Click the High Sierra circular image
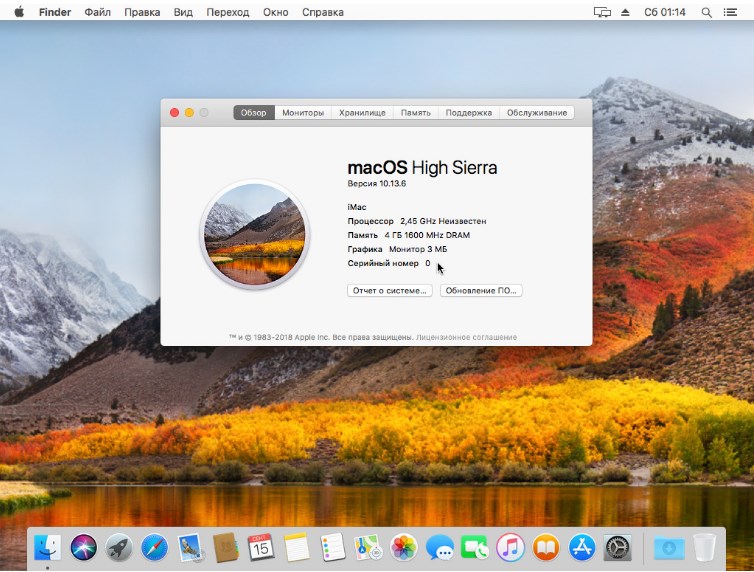The width and height of the screenshot is (754, 572). 255,235
